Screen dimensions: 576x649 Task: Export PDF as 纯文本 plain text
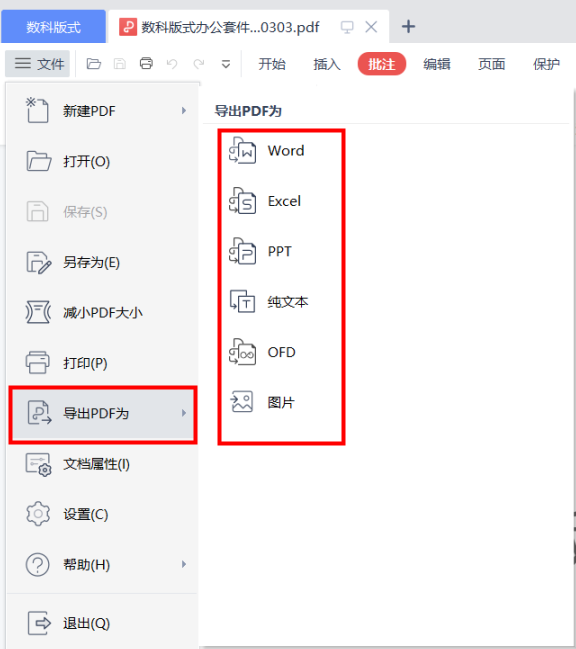pos(269,302)
